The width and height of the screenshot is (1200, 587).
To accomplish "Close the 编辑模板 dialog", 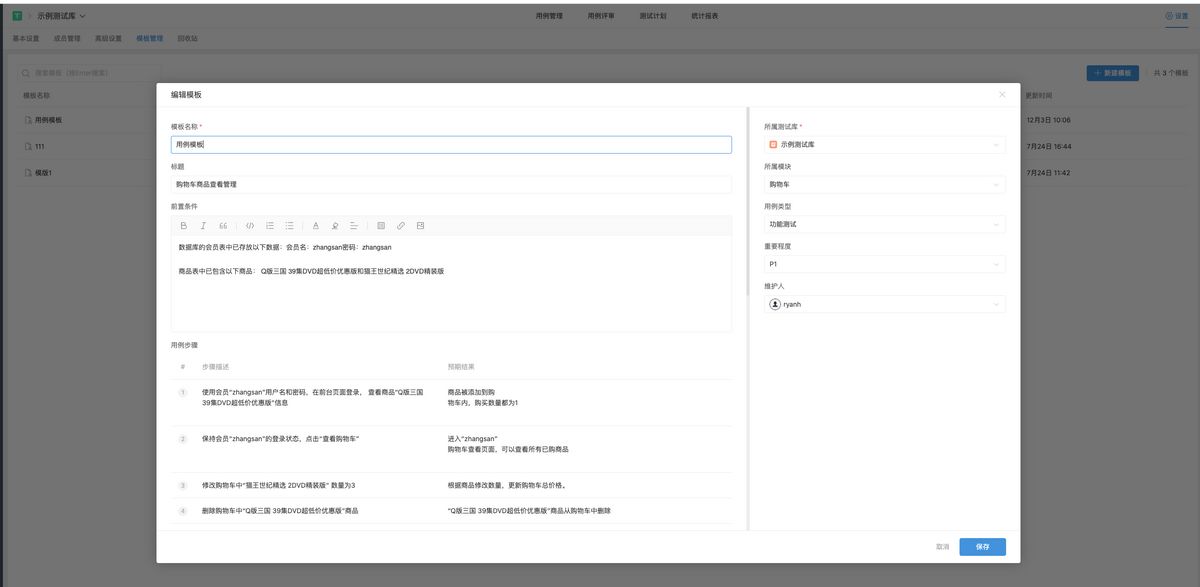I will point(1002,94).
